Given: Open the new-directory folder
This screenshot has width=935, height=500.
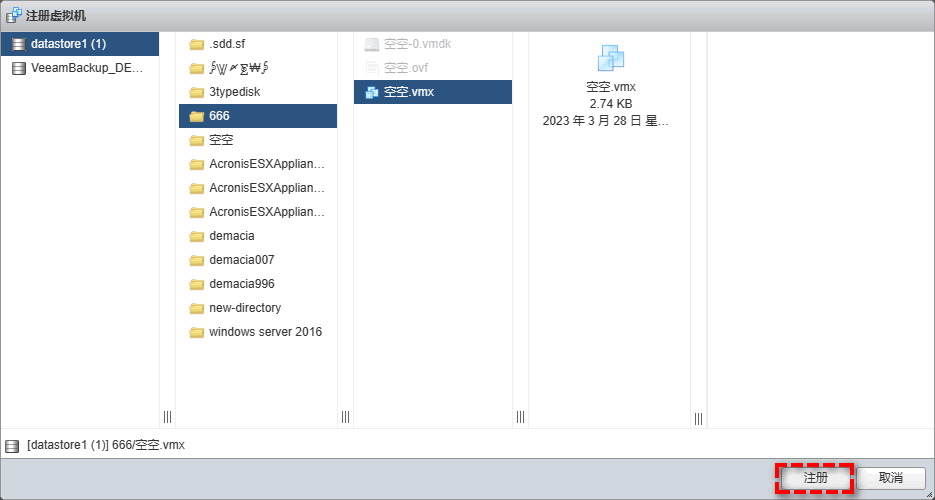Looking at the screenshot, I should 244,308.
